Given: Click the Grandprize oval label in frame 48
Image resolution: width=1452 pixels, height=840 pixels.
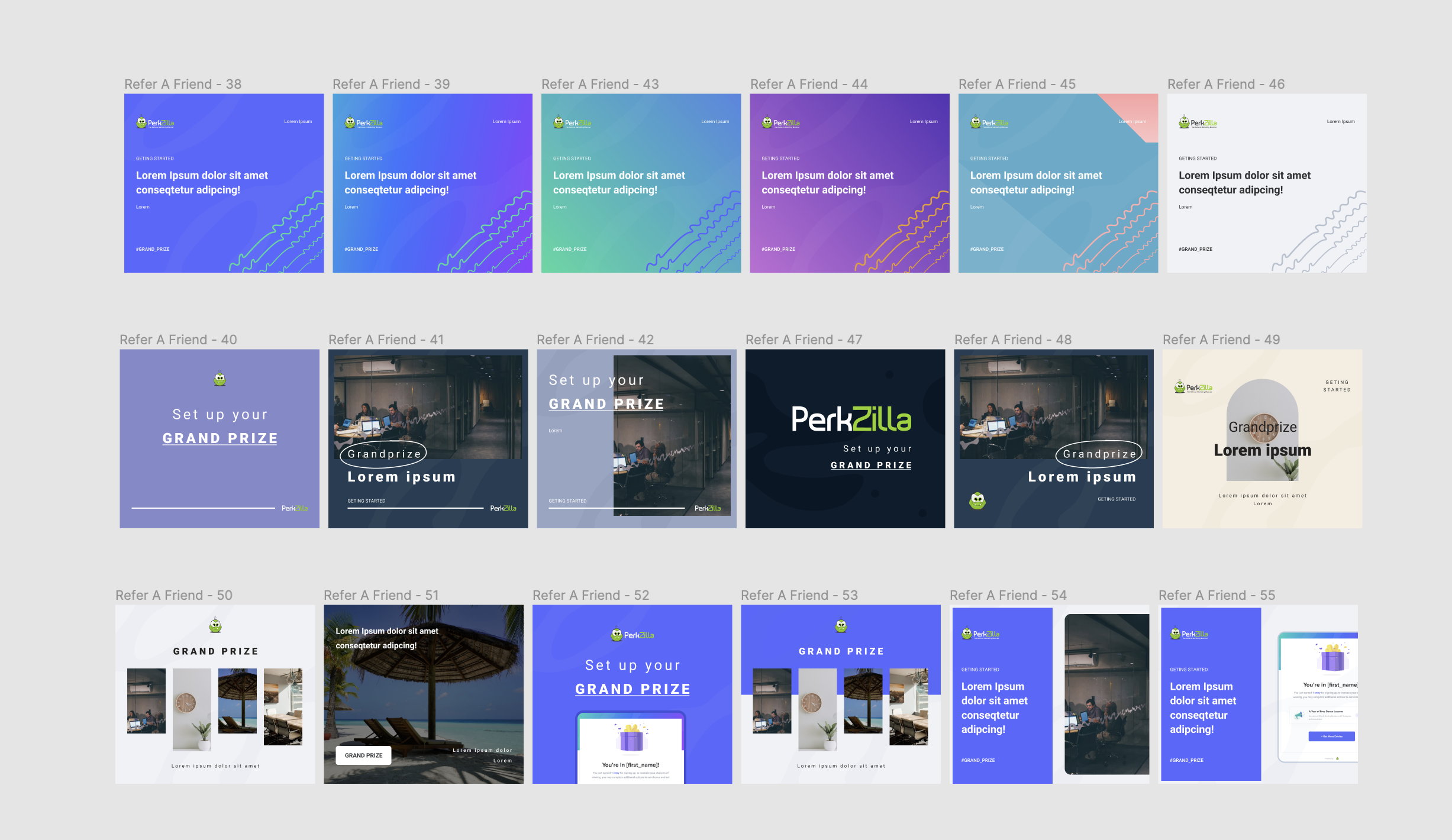Looking at the screenshot, I should pyautogui.click(x=1099, y=454).
